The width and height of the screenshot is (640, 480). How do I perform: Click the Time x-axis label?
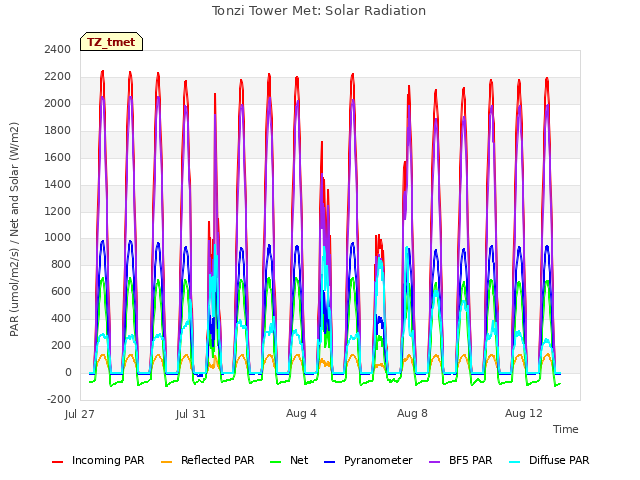coord(566,429)
